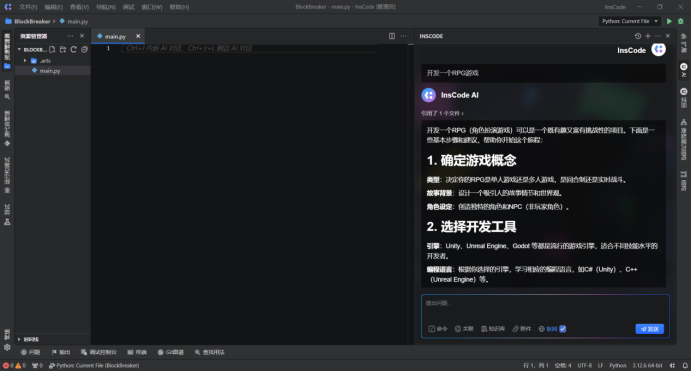Click the 命令 command option in chat input
The width and height of the screenshot is (692, 371).
[x=438, y=329]
